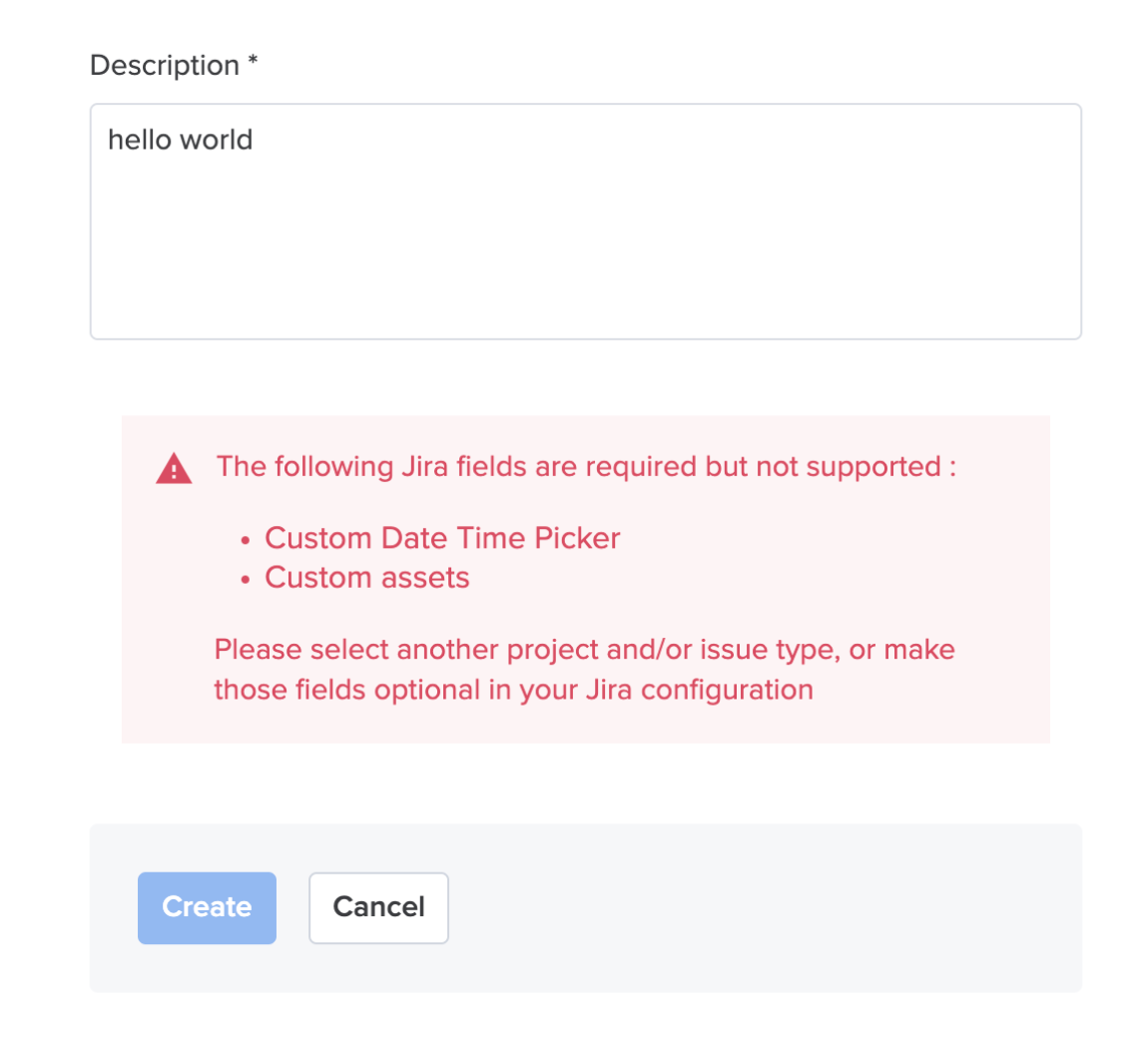Viewport: 1148px width, 1054px height.
Task: Click the Cancel button
Action: (378, 907)
